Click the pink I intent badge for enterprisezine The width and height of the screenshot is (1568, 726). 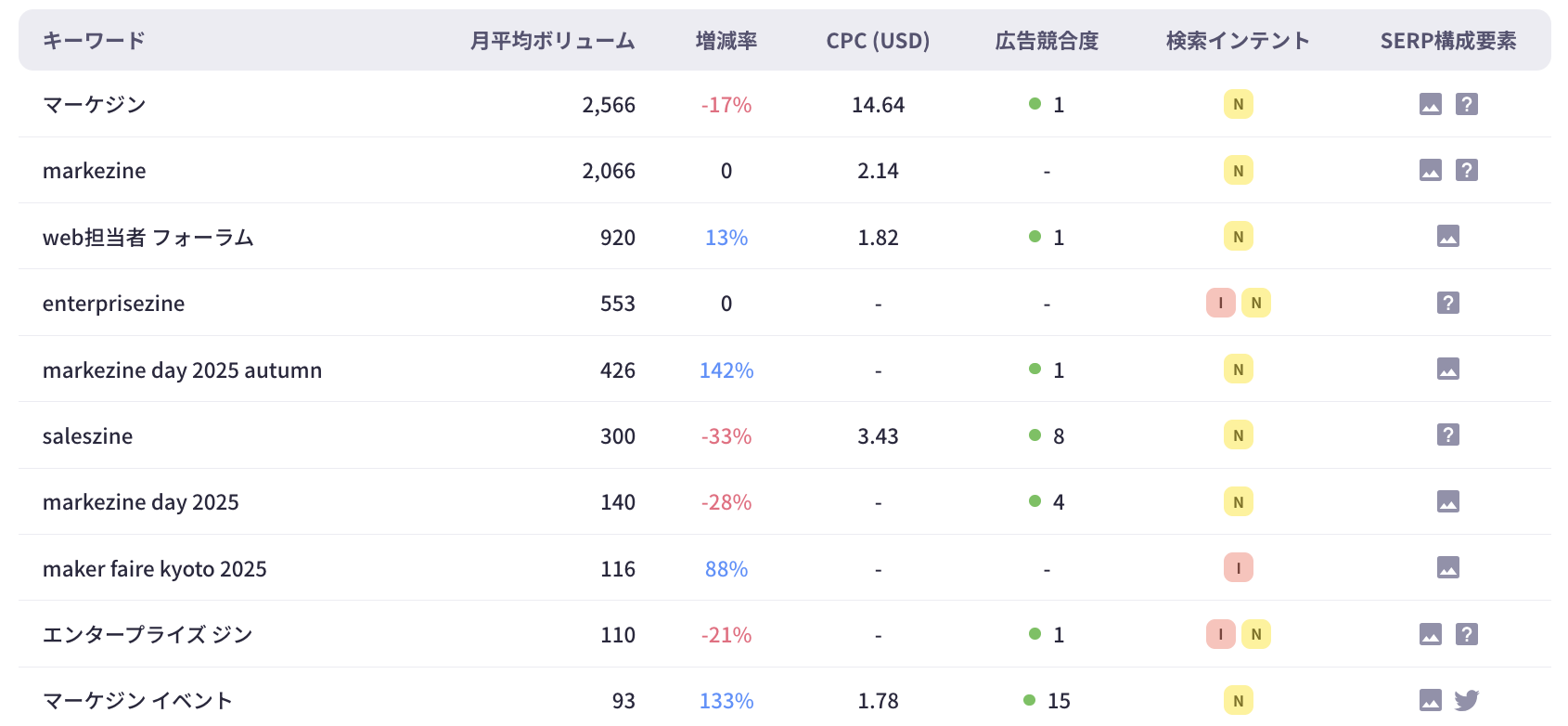click(1220, 304)
